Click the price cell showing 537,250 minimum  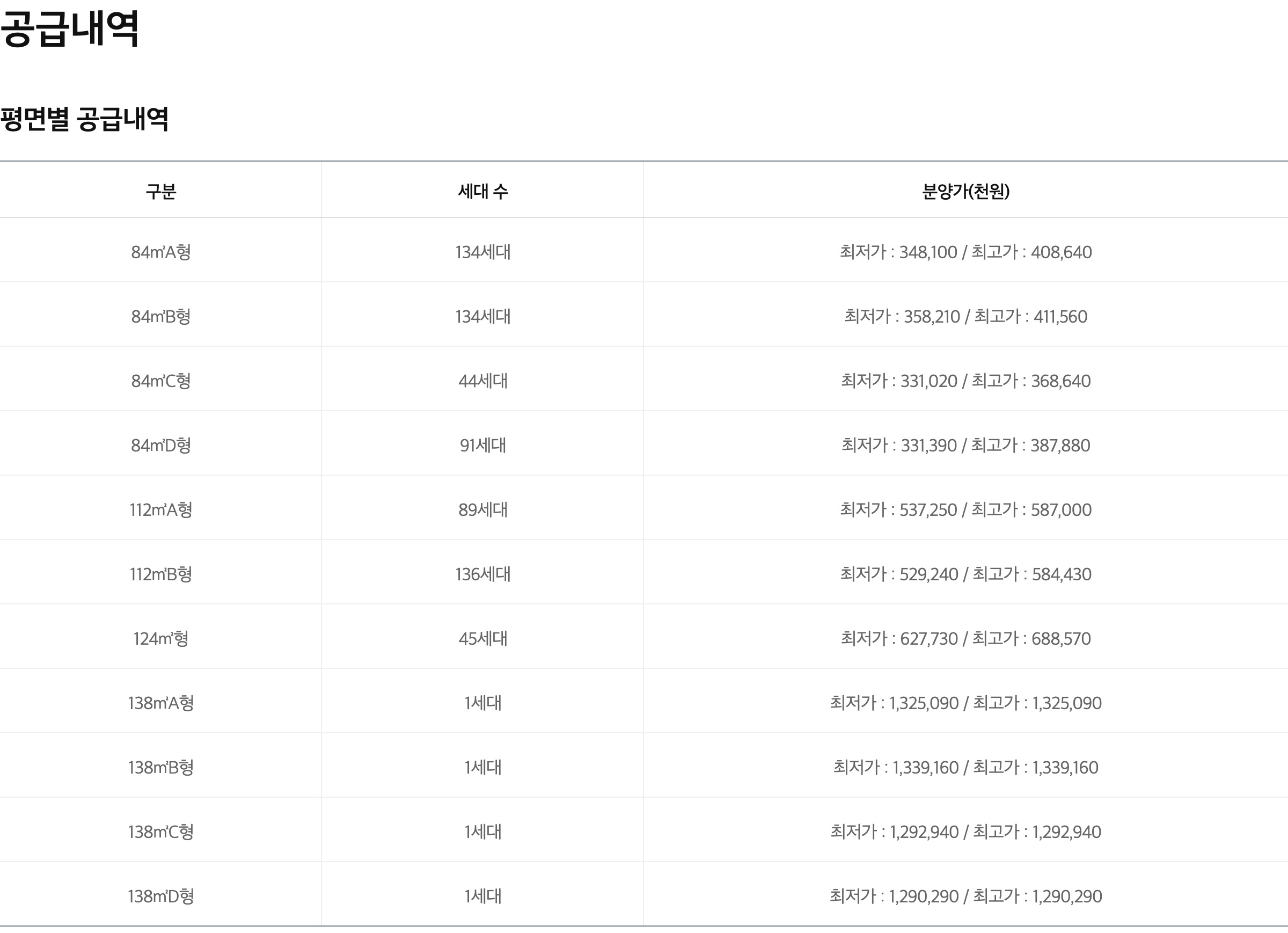click(x=965, y=509)
